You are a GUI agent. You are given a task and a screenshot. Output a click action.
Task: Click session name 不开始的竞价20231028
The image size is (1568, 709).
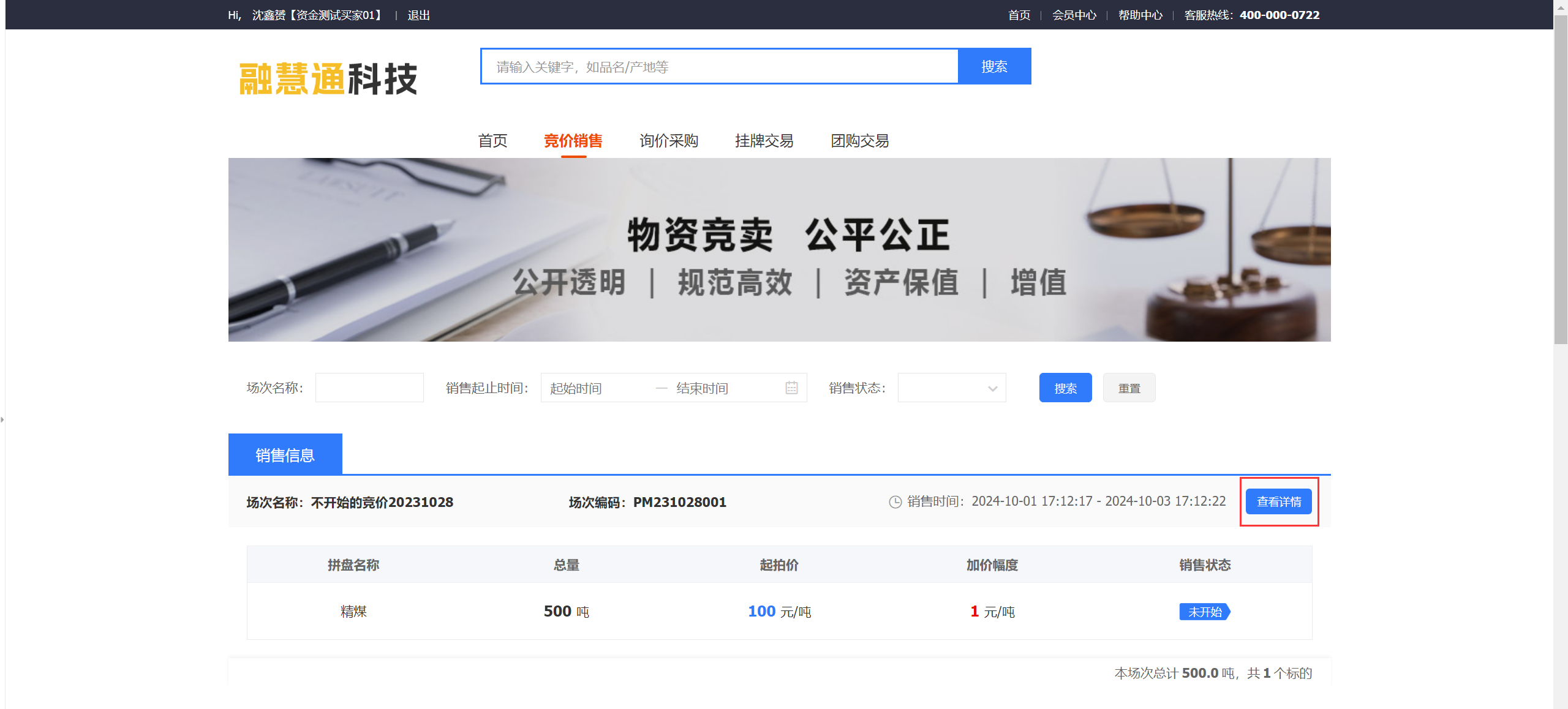[382, 502]
